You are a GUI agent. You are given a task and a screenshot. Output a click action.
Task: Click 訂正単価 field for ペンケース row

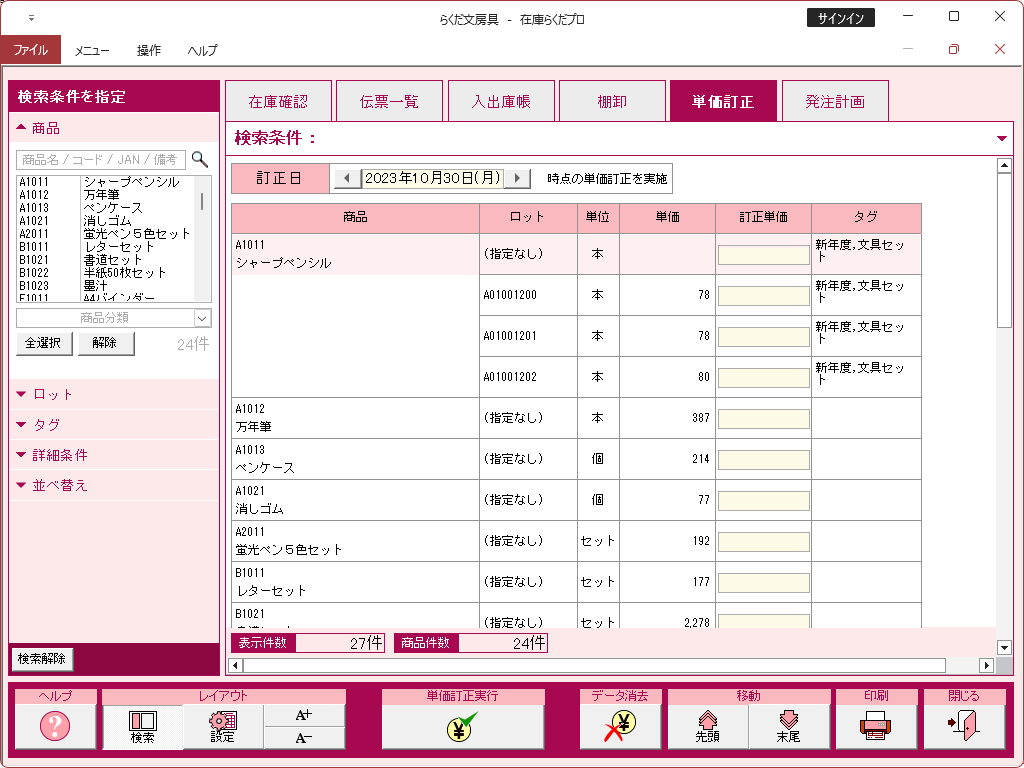(763, 460)
